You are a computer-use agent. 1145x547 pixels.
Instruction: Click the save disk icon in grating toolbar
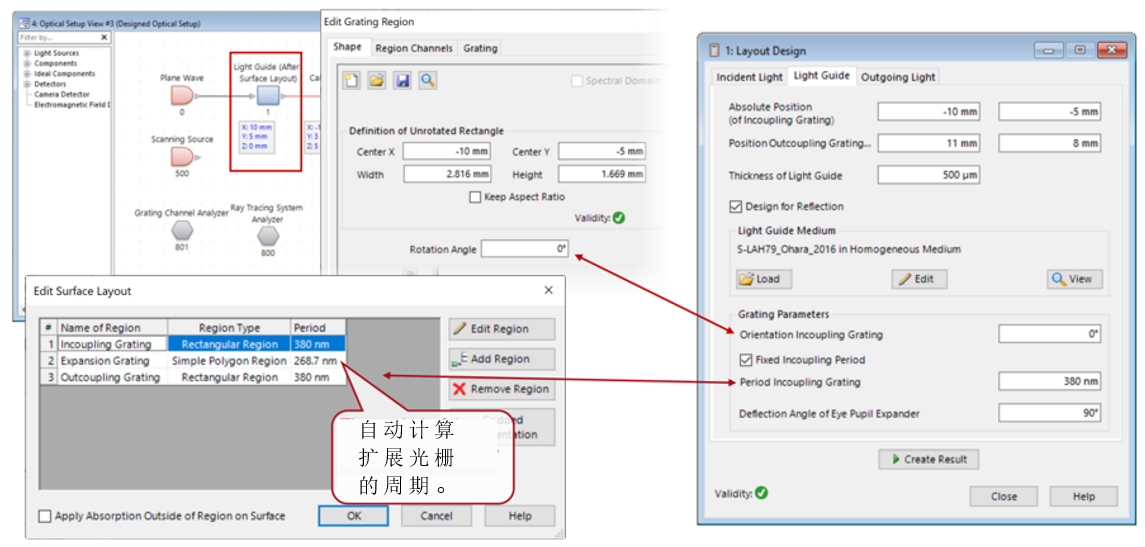pos(402,80)
